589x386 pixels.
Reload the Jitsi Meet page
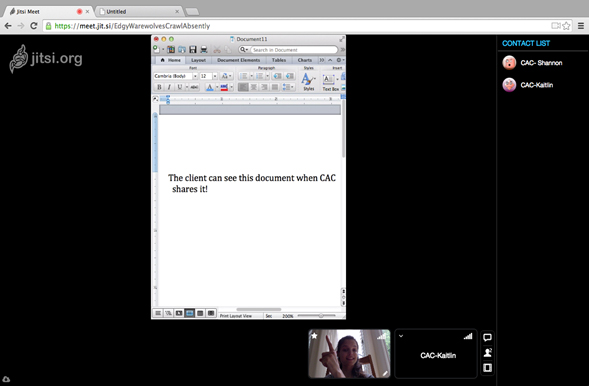tap(34, 26)
